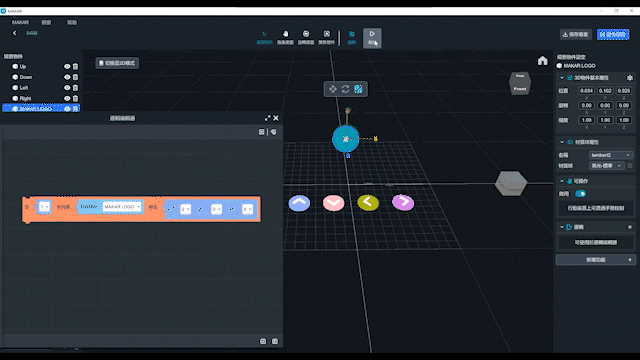Select the hand pan-scene tool in toolbar
This screenshot has height=360, width=640.
[x=285, y=37]
